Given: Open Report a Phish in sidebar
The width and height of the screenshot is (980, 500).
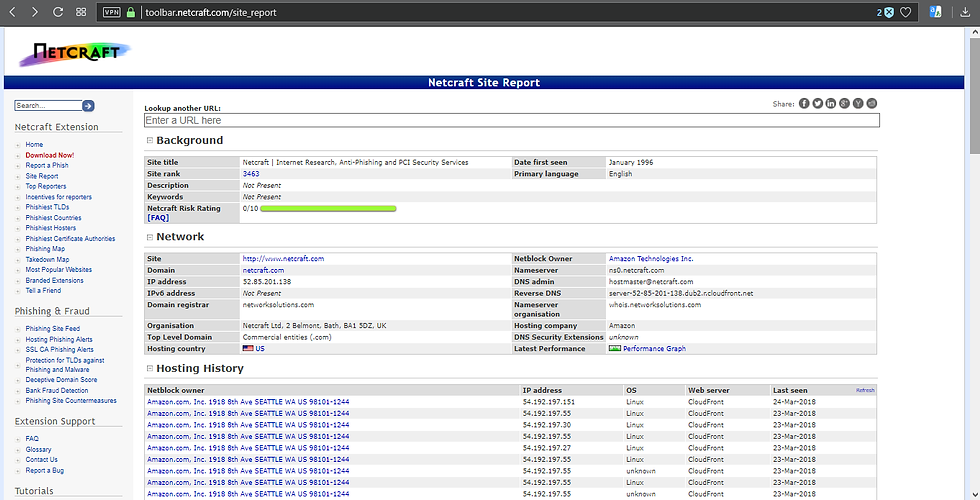Looking at the screenshot, I should (x=47, y=165).
